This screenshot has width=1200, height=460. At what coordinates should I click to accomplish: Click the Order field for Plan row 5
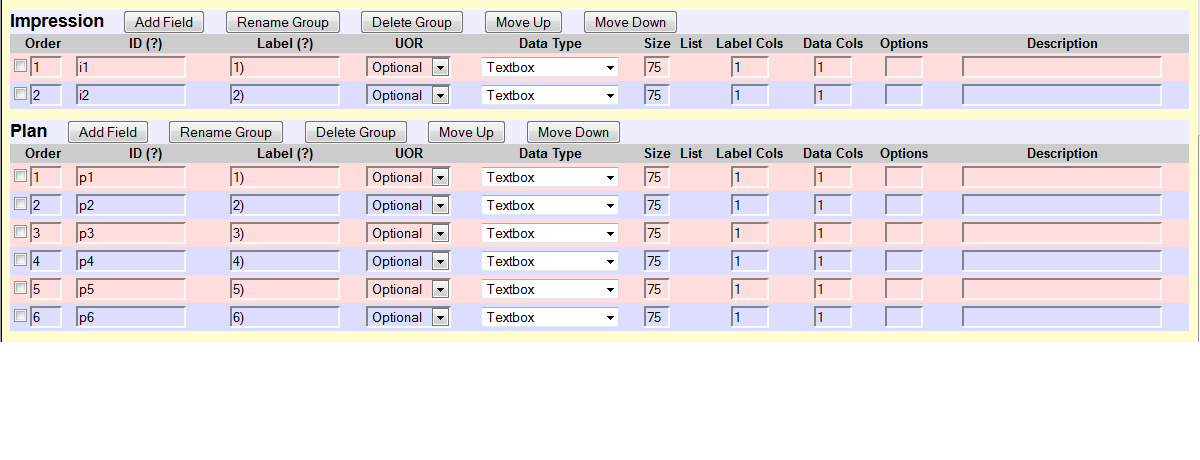pos(46,289)
